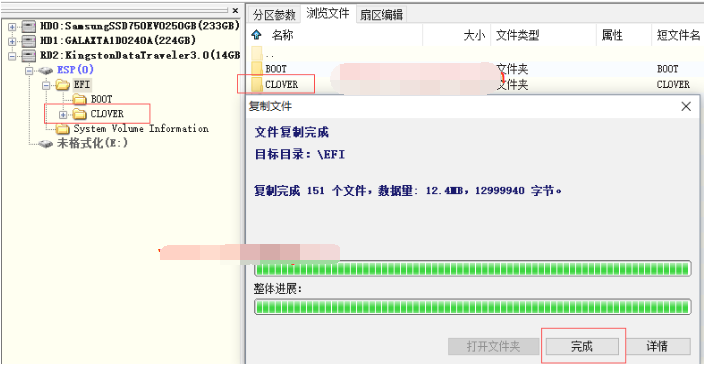Image resolution: width=721 pixels, height=369 pixels.
Task: Close the 复制文件 dialog
Action: tap(686, 107)
